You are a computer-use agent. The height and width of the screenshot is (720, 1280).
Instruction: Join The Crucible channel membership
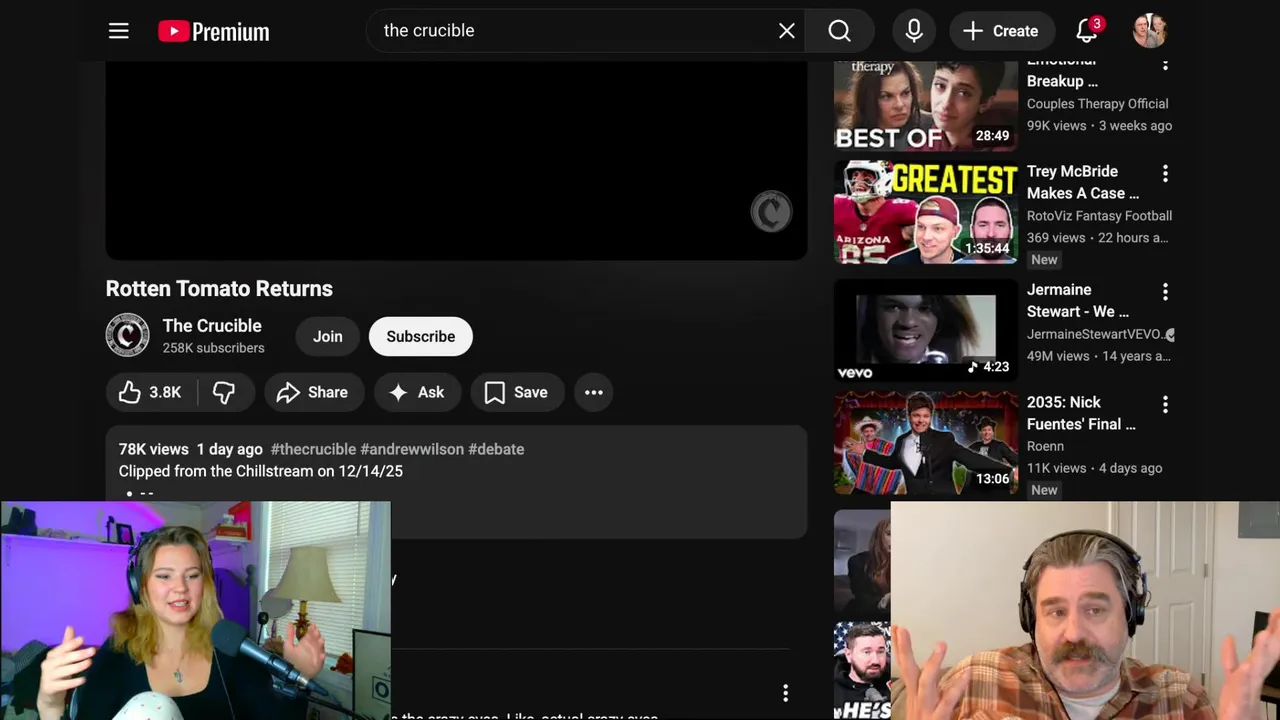pyautogui.click(x=328, y=336)
